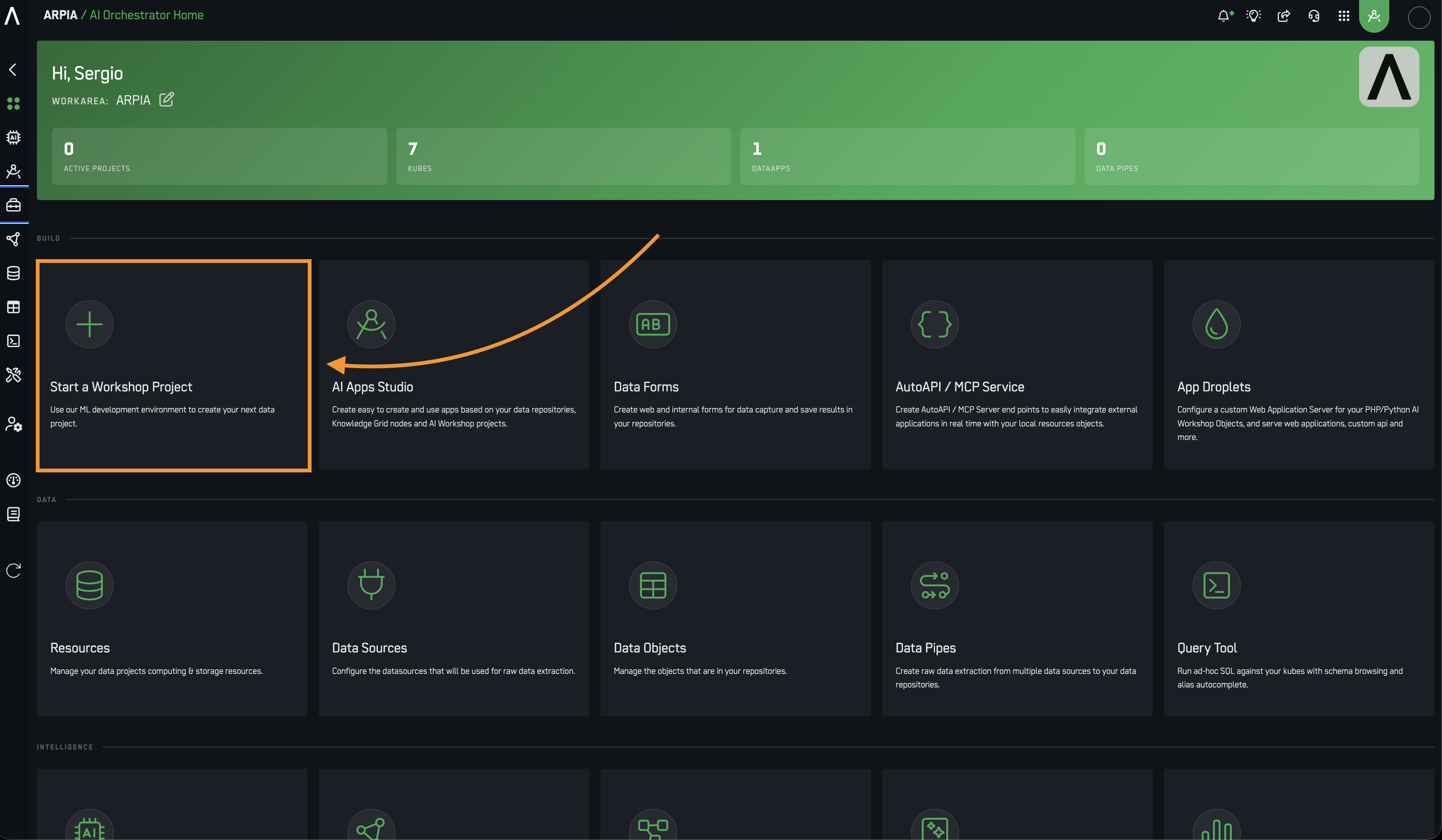Open the gauge dashboard sidebar icon
The image size is (1442, 840).
pyautogui.click(x=13, y=480)
